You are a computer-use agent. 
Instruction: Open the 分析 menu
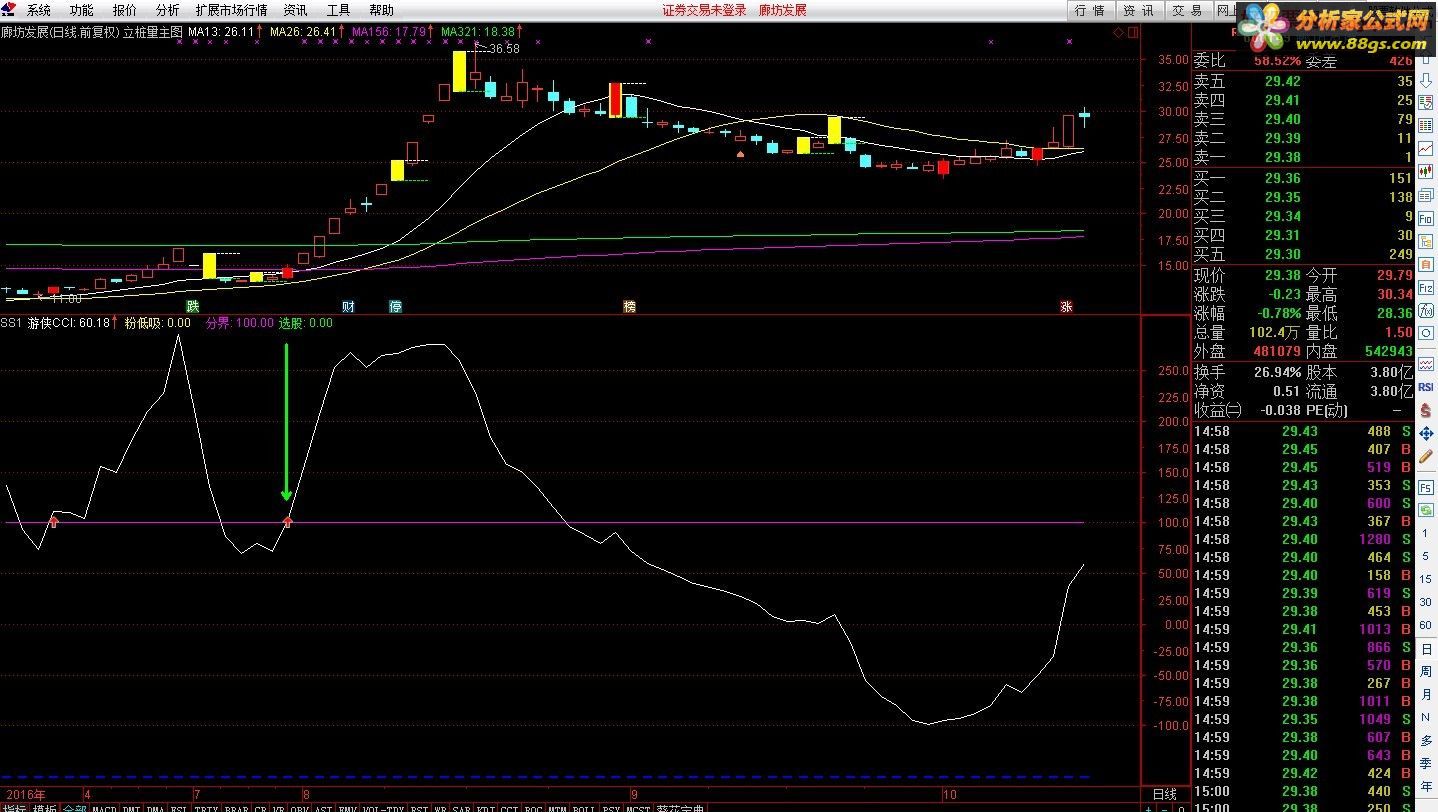[x=168, y=10]
